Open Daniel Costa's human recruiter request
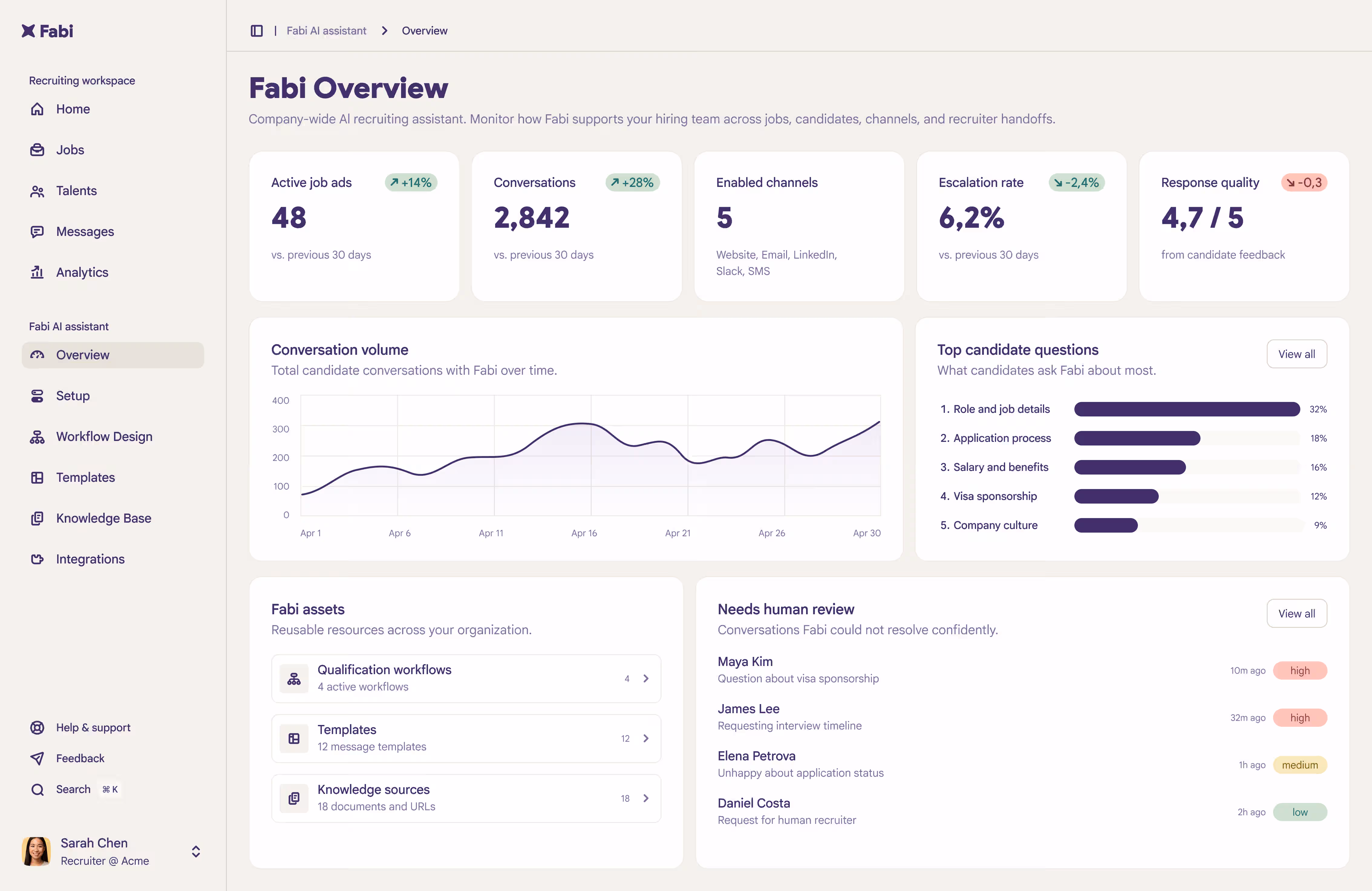1372x891 pixels. [x=1022, y=812]
